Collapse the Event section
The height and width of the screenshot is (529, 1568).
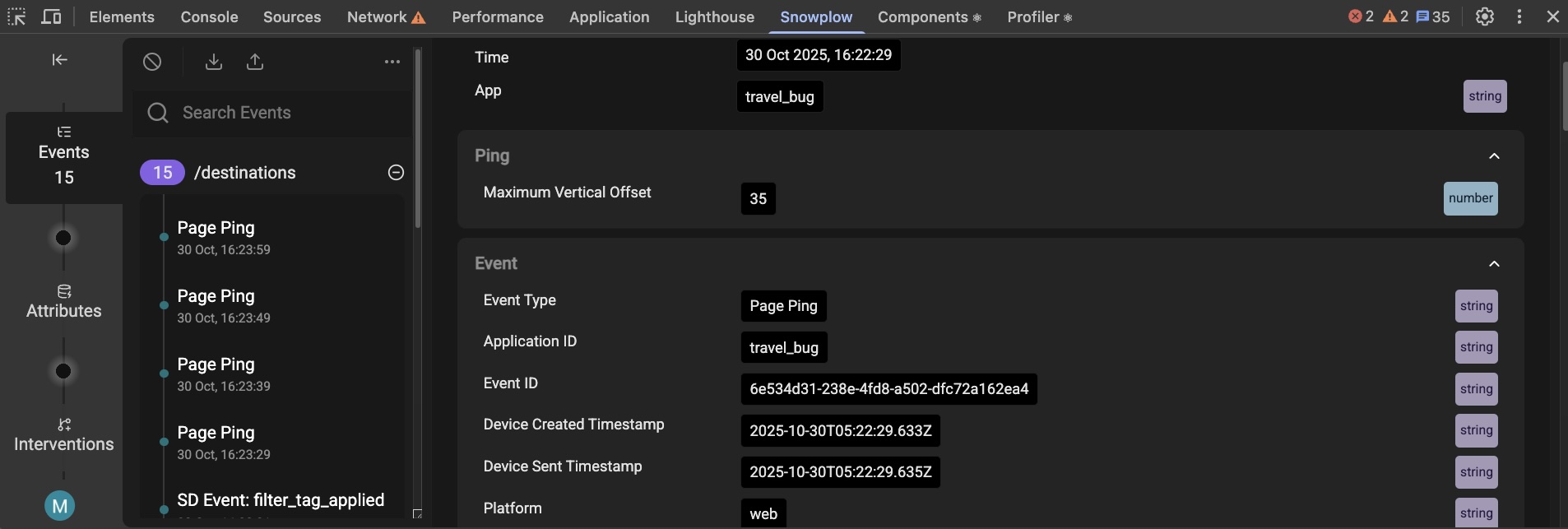[1494, 264]
